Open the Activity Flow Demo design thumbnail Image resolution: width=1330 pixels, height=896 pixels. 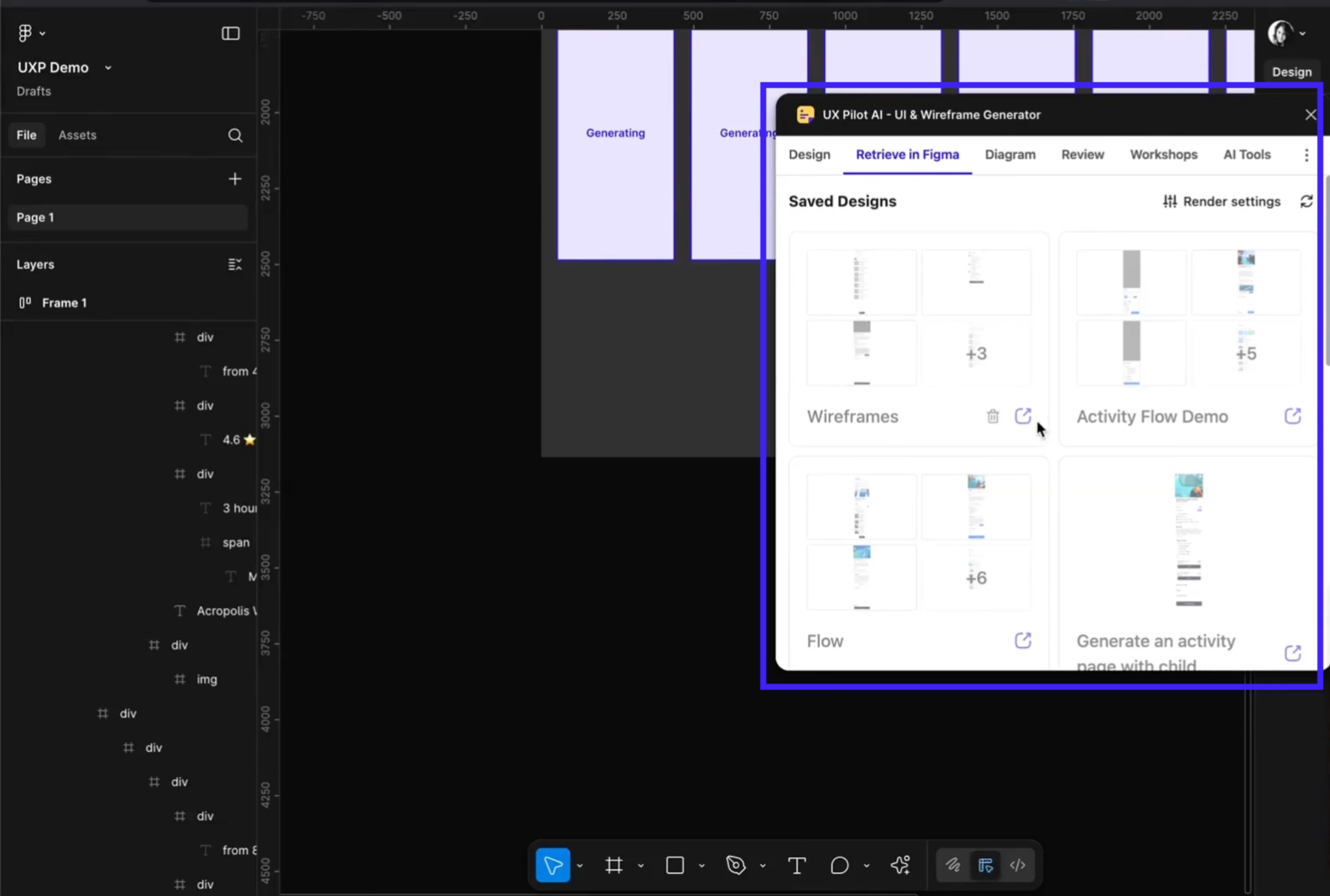(x=1188, y=317)
